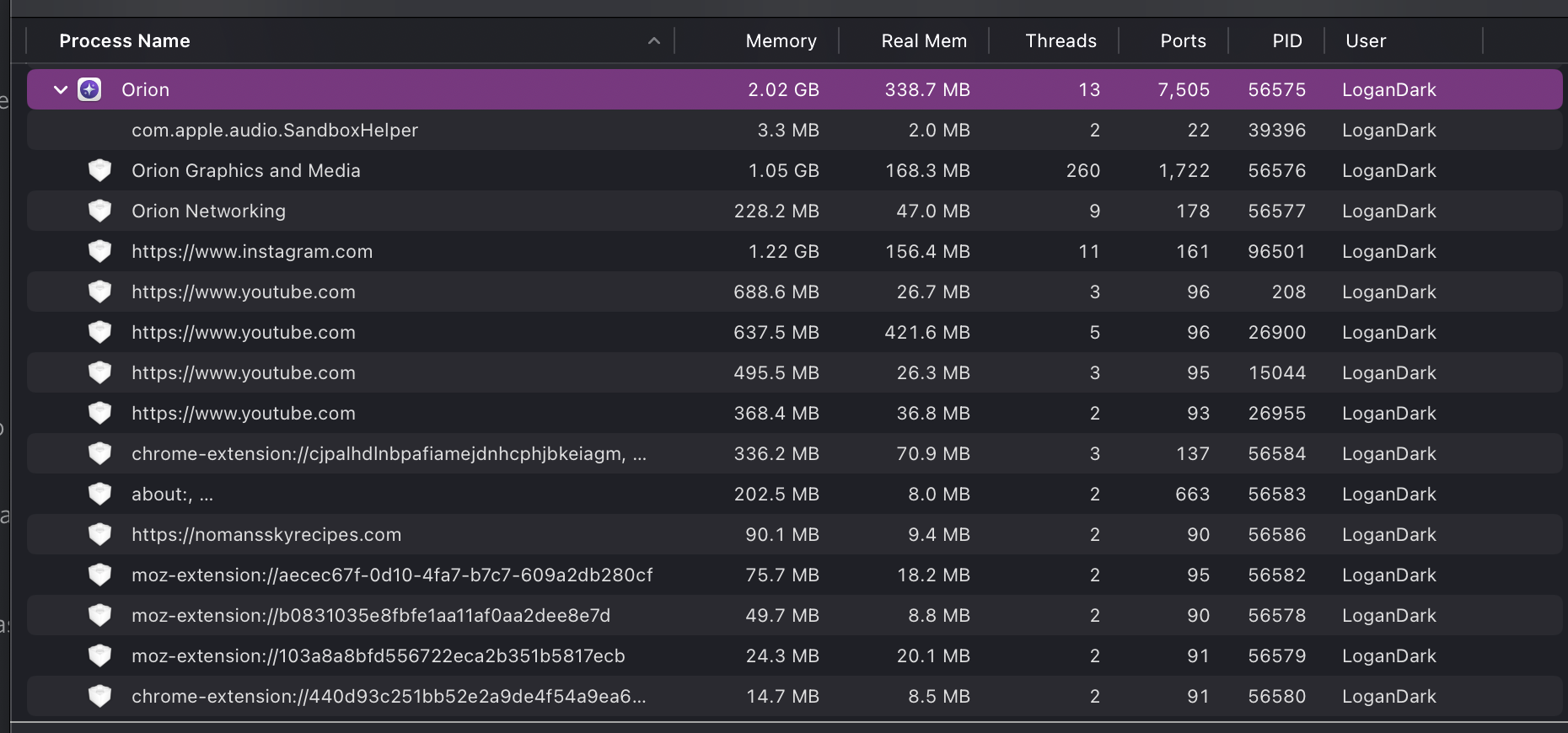Screen dimensions: 1568x733
Task: Select youtube.com process using 368.4 MB
Action: (x=794, y=413)
